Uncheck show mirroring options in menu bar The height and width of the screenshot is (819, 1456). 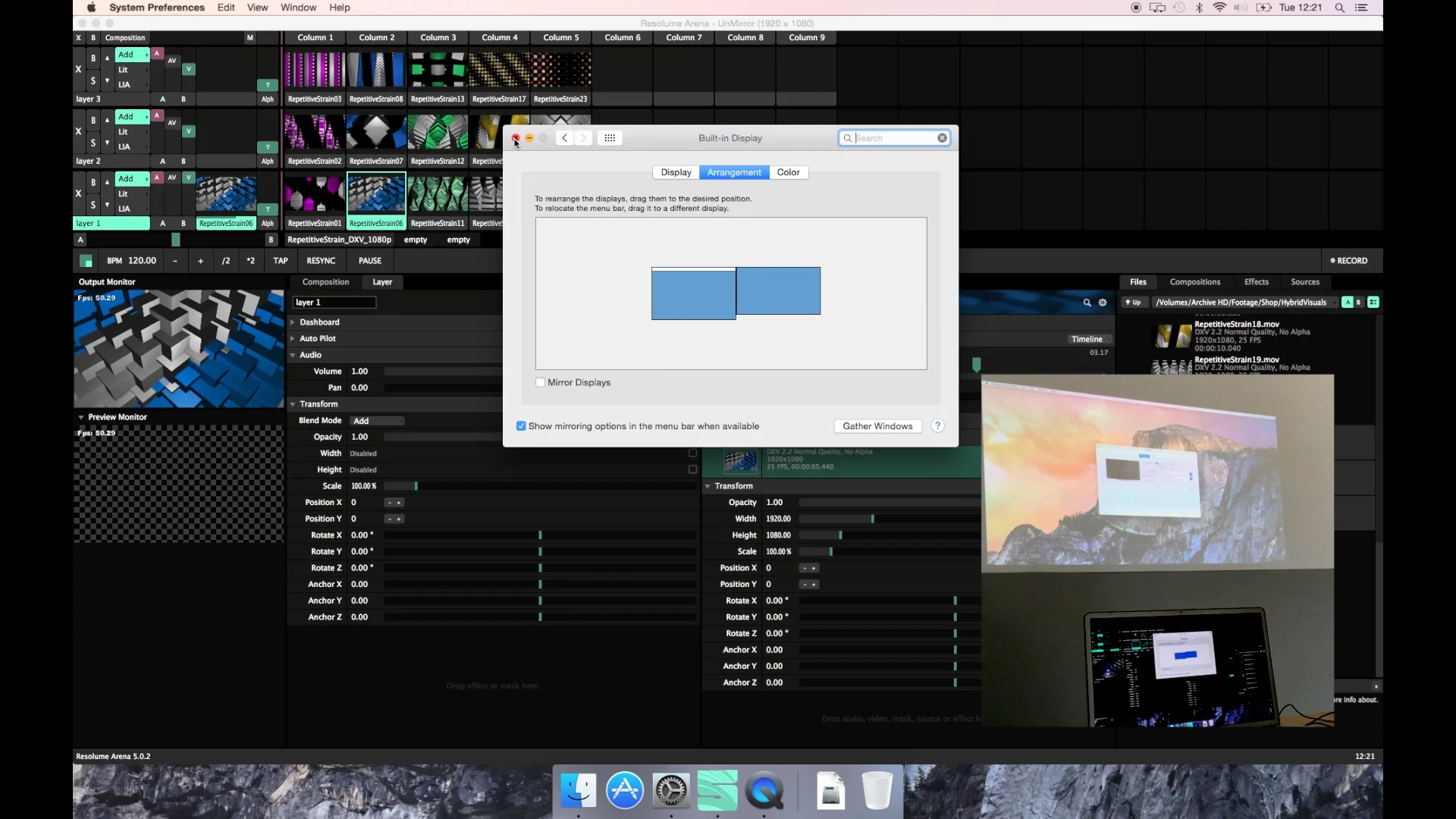[521, 426]
